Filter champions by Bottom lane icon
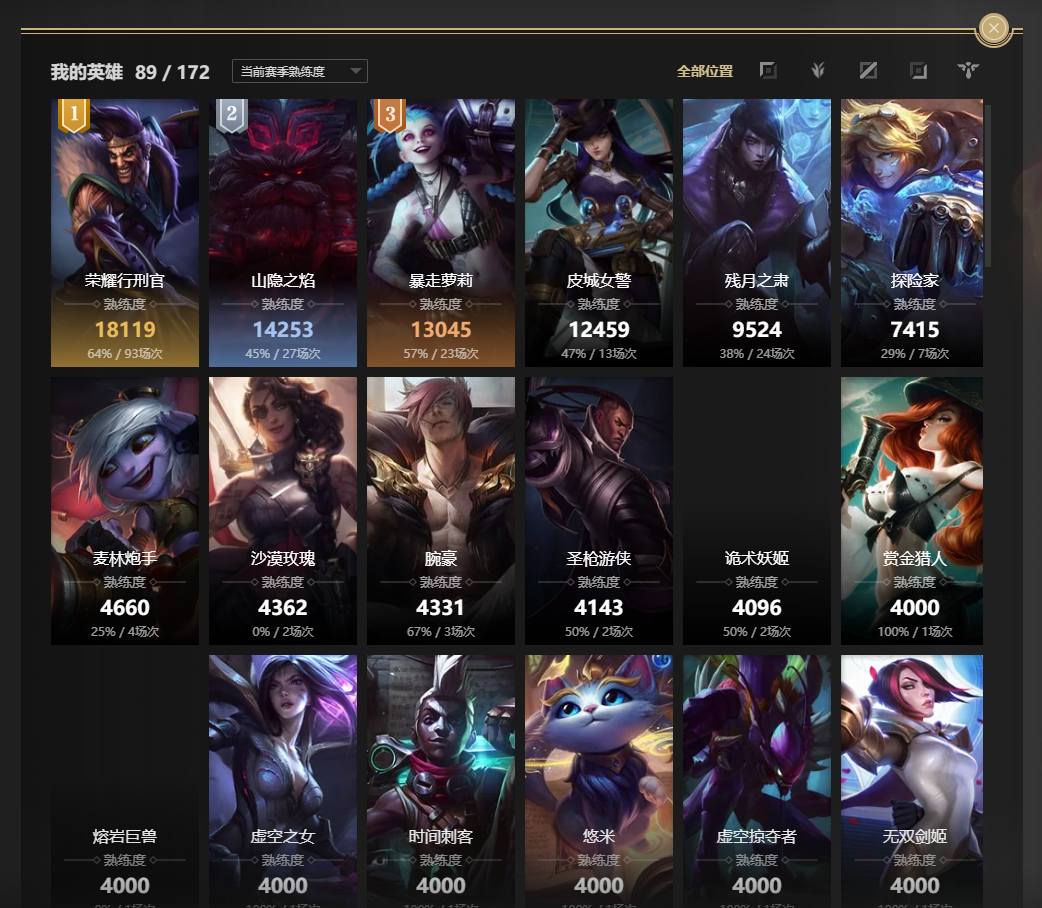1042x908 pixels. coord(918,70)
